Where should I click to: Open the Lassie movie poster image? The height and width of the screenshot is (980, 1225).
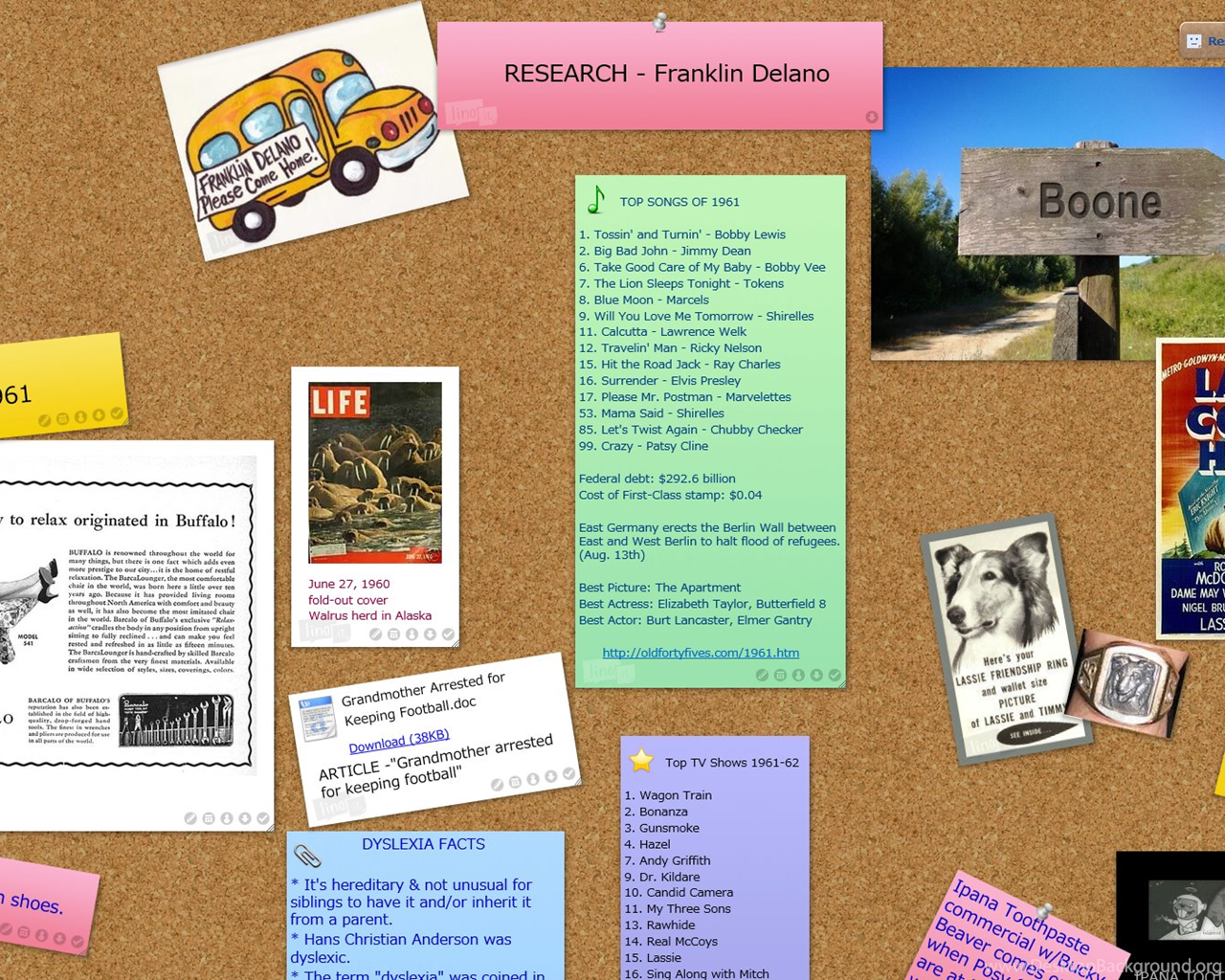coord(1192,489)
